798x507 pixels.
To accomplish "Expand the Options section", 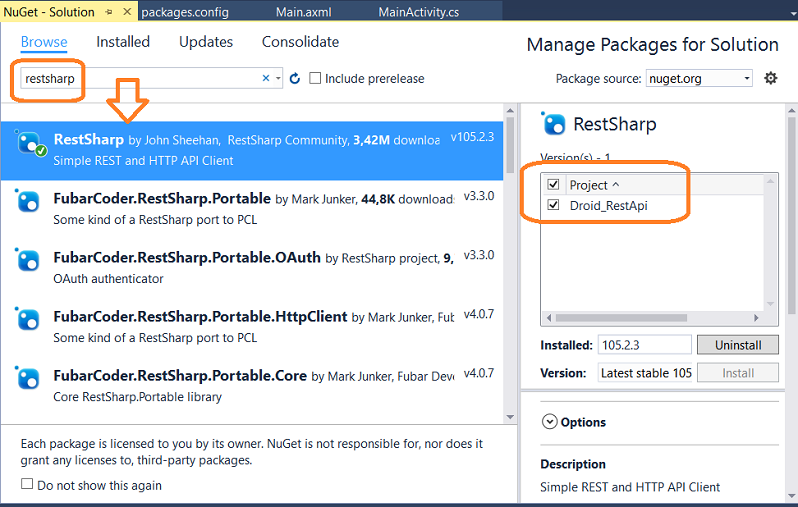I will point(549,421).
